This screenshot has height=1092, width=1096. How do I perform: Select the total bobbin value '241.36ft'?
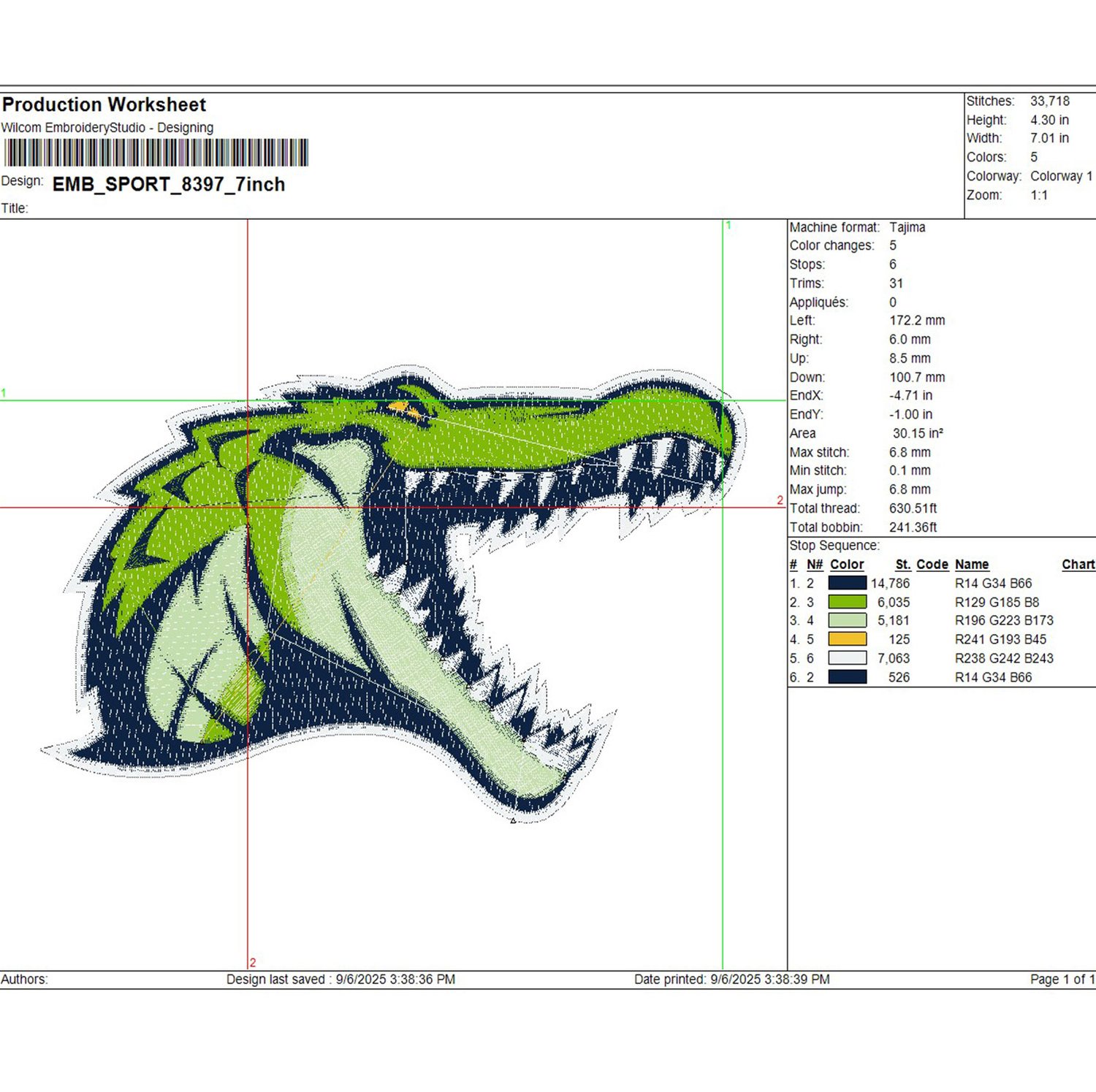[x=913, y=527]
